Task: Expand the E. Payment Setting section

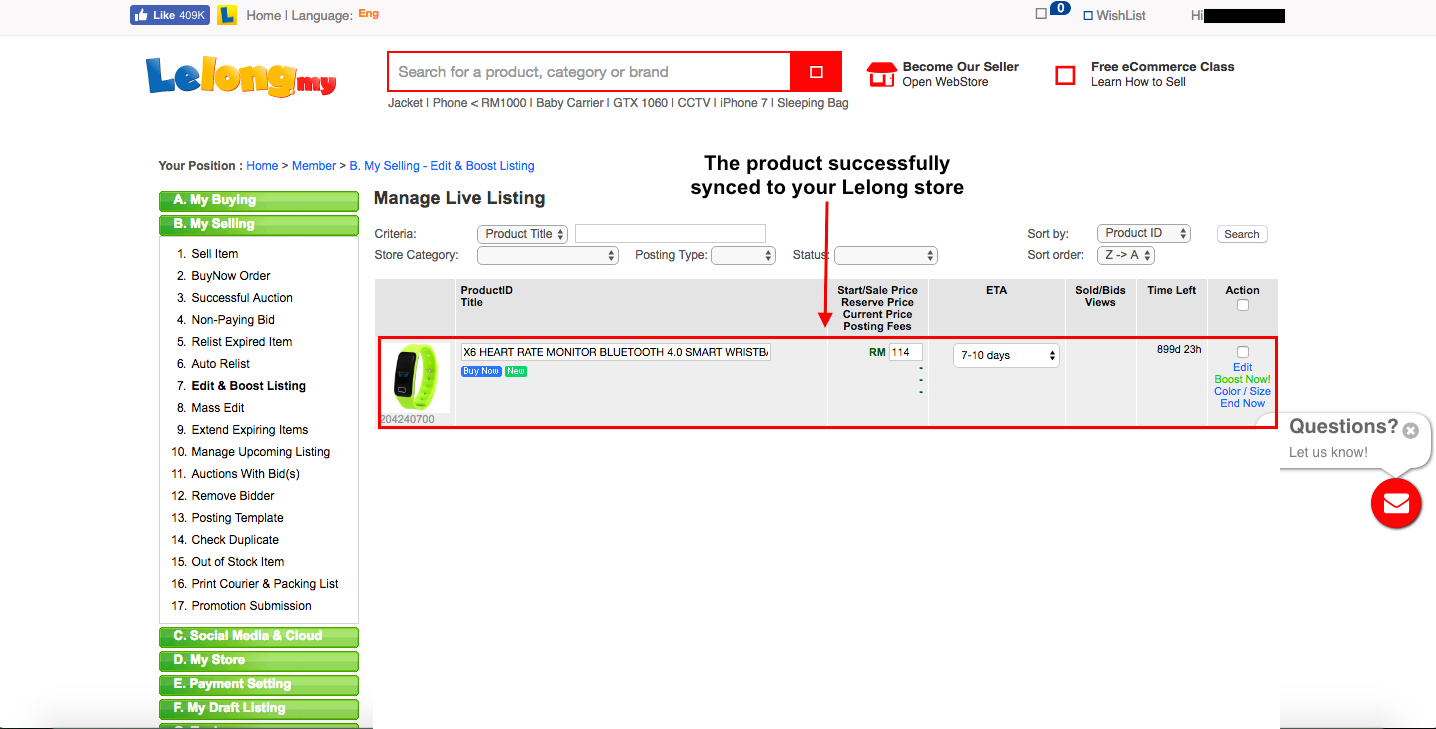Action: point(258,685)
